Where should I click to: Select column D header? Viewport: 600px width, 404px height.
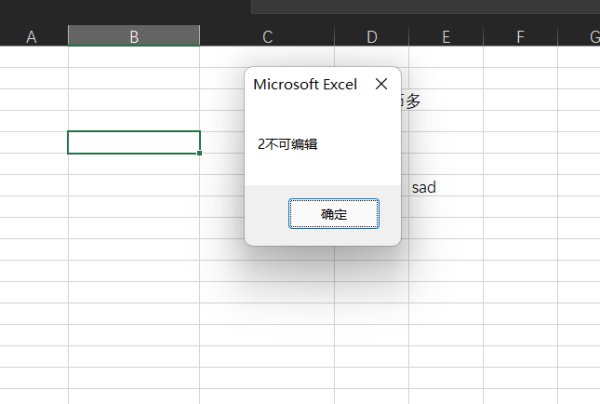[x=372, y=37]
